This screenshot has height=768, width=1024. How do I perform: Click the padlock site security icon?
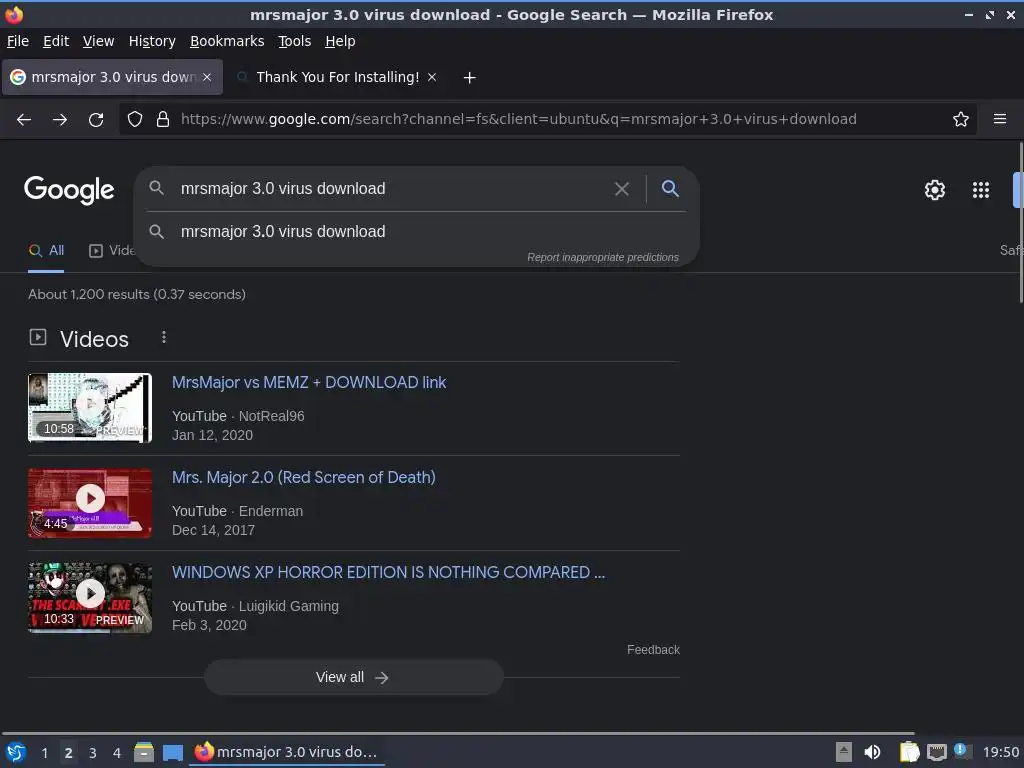click(x=163, y=119)
